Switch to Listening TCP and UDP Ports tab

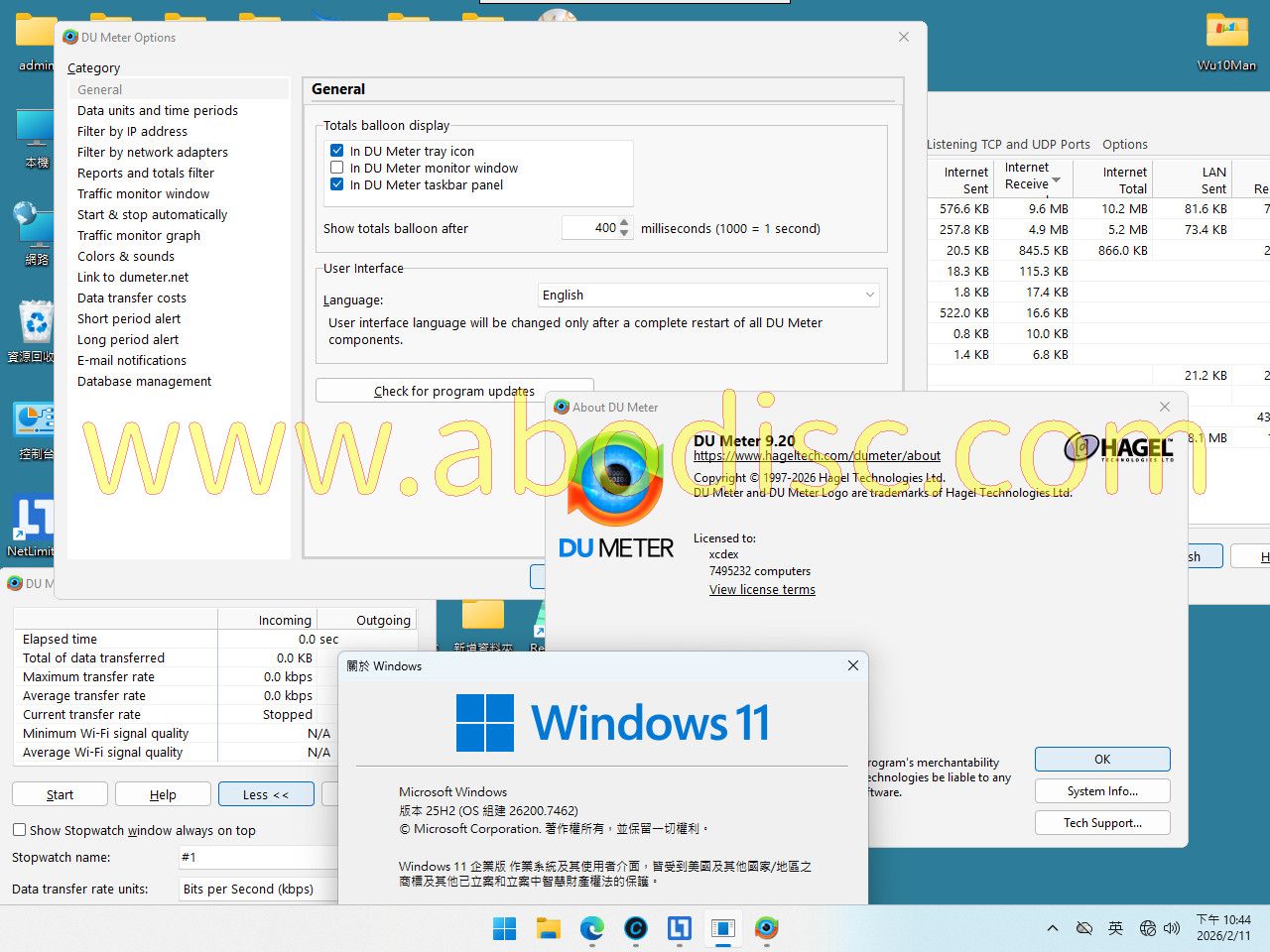click(x=1007, y=144)
